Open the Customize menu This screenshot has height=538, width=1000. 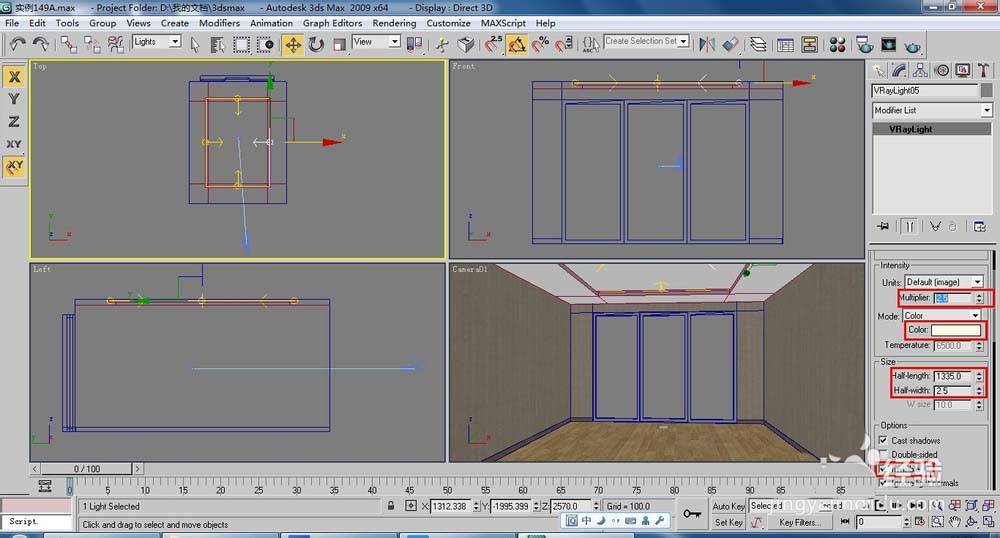(x=448, y=23)
